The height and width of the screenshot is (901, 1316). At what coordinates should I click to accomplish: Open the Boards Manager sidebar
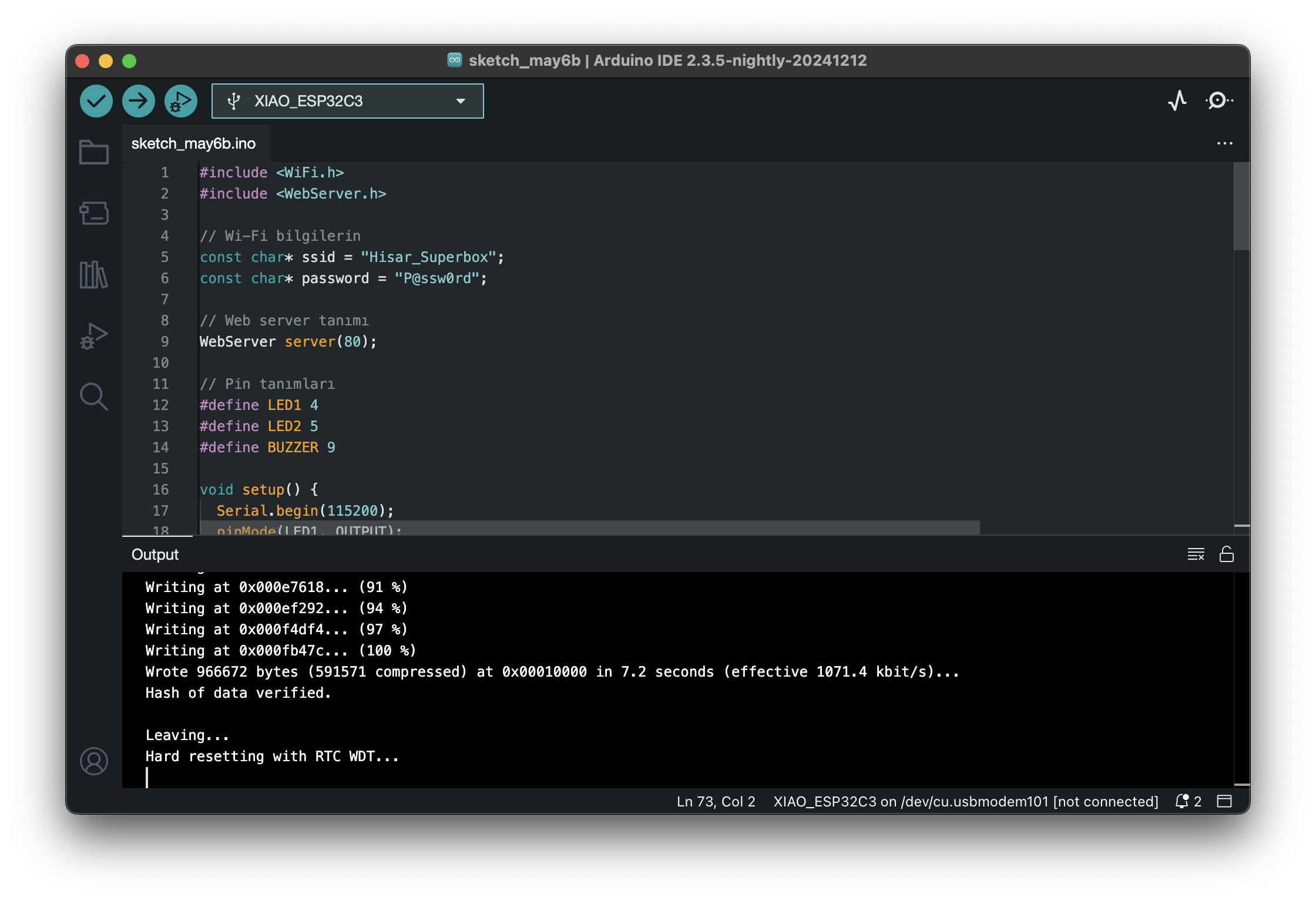pyautogui.click(x=94, y=213)
